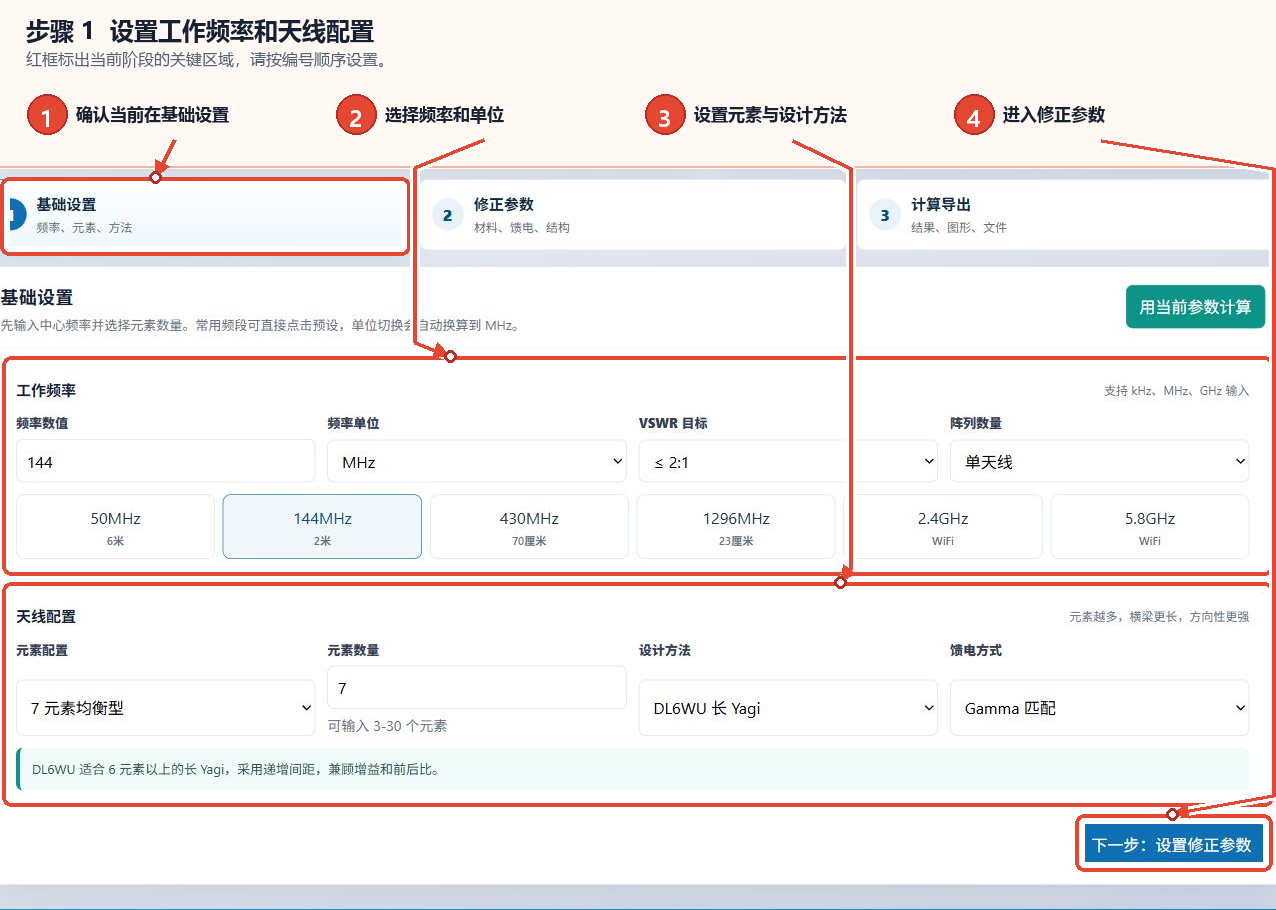Select the 144MHz 2米 preset
This screenshot has height=910, width=1276.
click(x=322, y=527)
